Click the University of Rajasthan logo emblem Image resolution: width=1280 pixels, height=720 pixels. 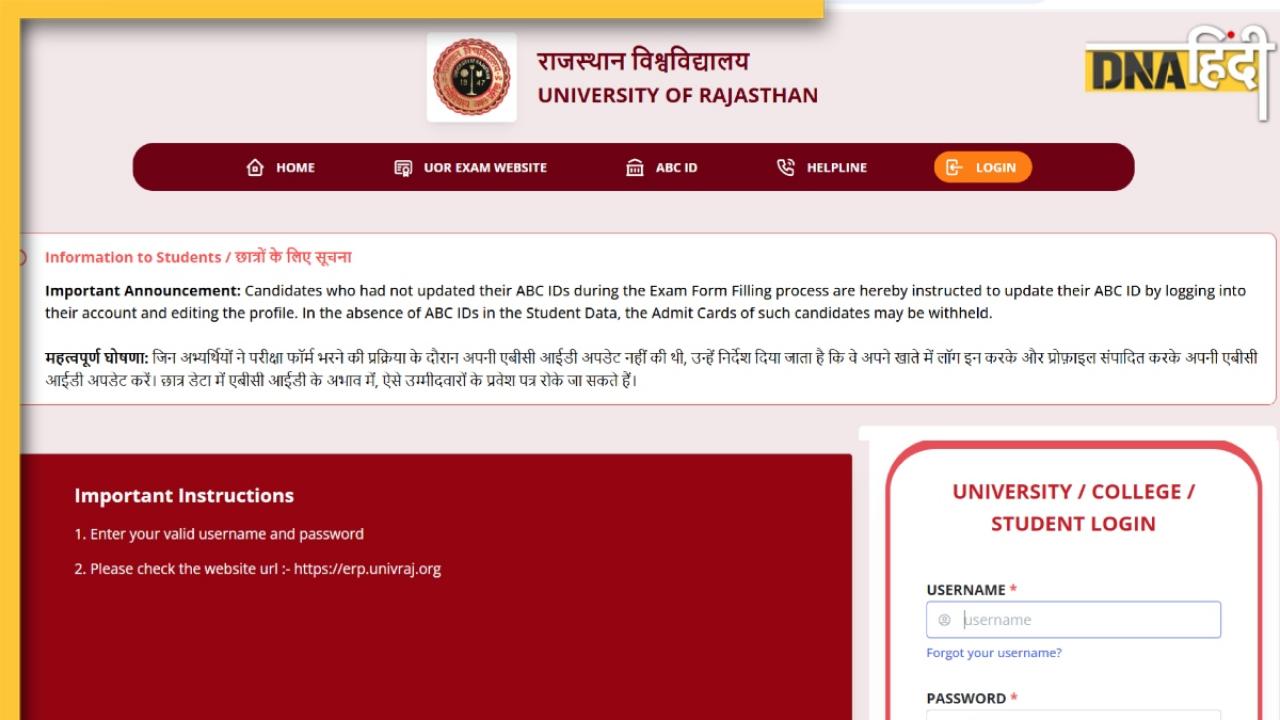click(x=471, y=77)
